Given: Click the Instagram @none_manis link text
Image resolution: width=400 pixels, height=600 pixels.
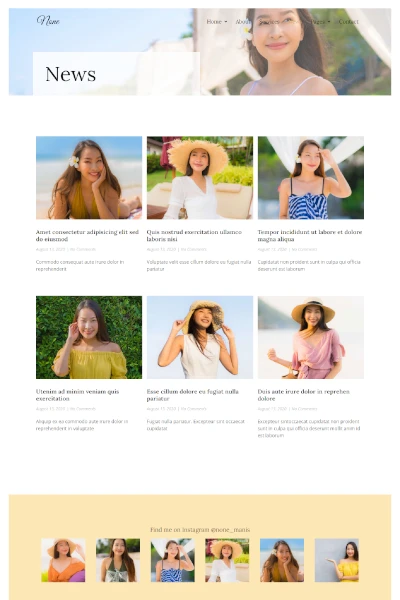Looking at the screenshot, I should [x=200, y=530].
